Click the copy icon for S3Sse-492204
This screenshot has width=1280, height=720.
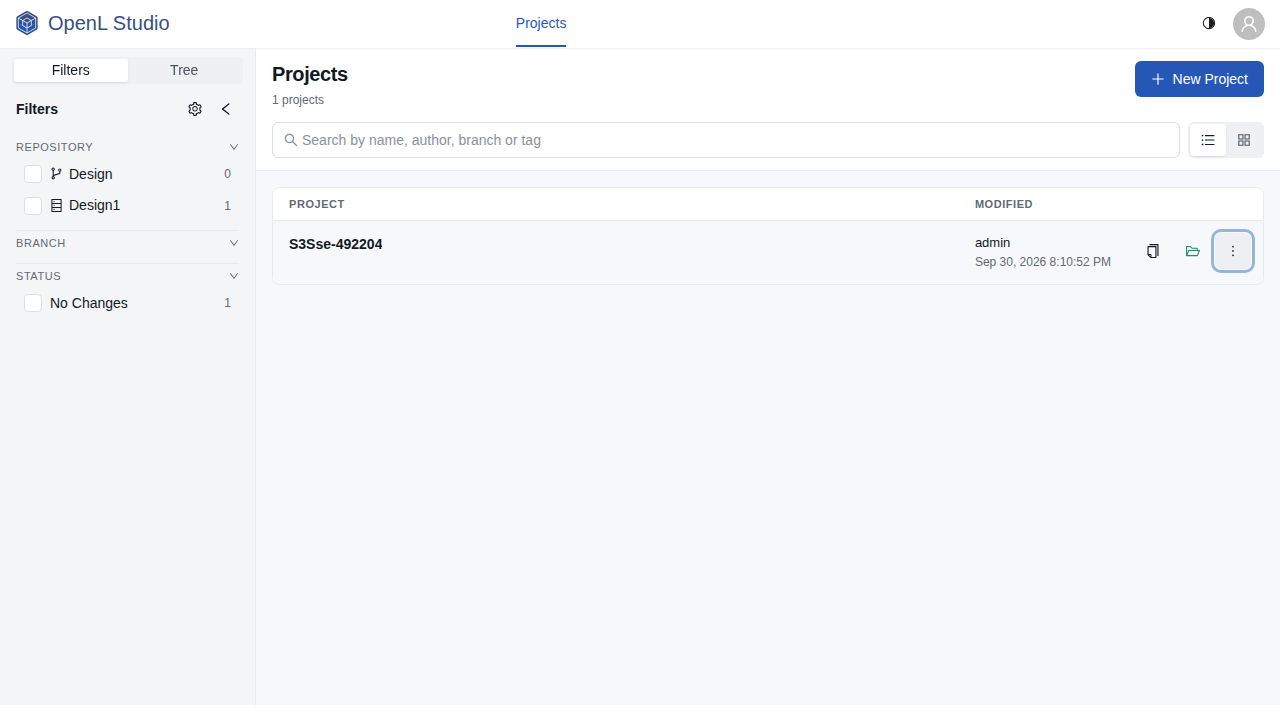(x=1153, y=251)
